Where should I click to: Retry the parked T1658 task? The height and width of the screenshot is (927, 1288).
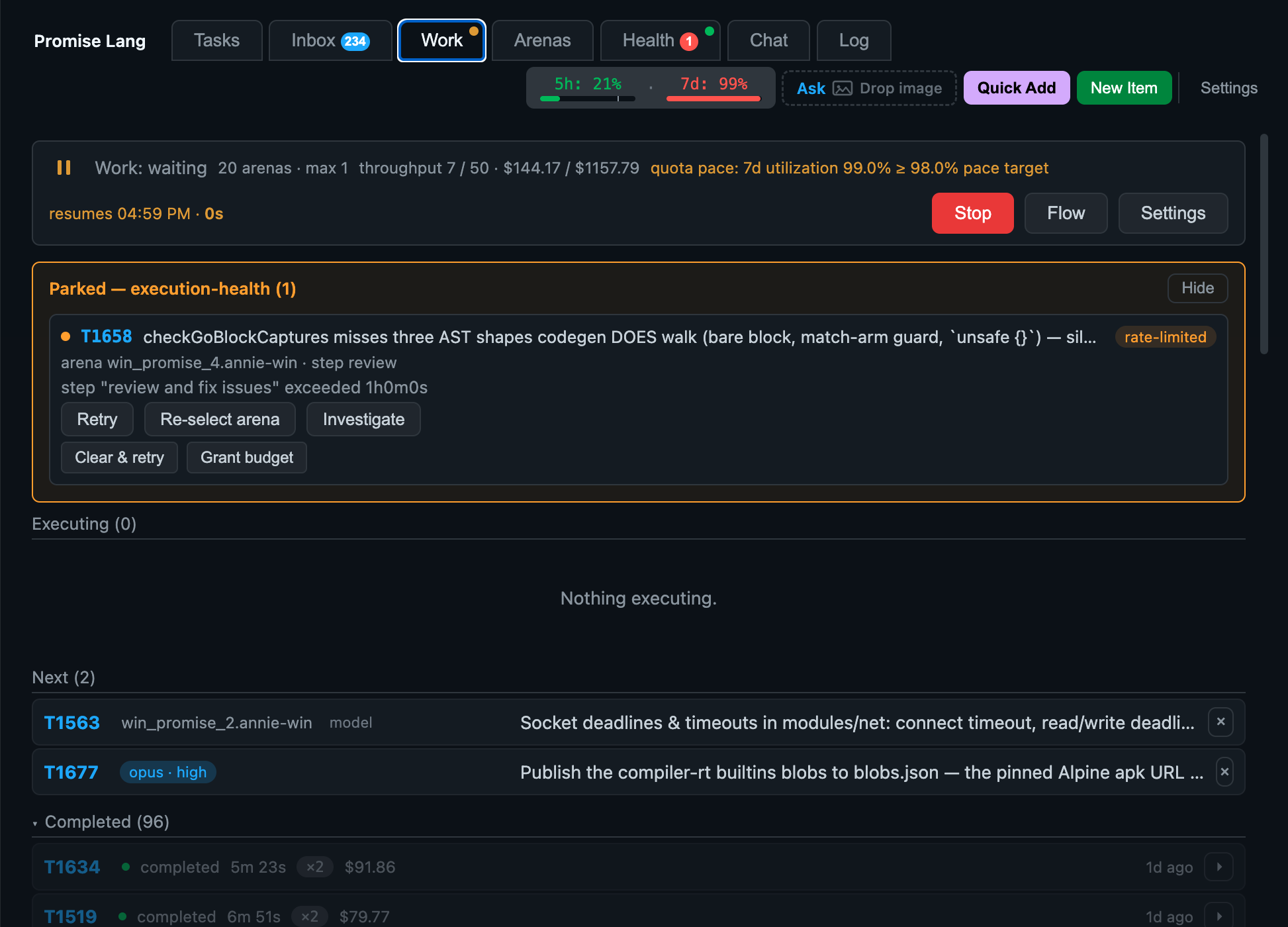[97, 419]
